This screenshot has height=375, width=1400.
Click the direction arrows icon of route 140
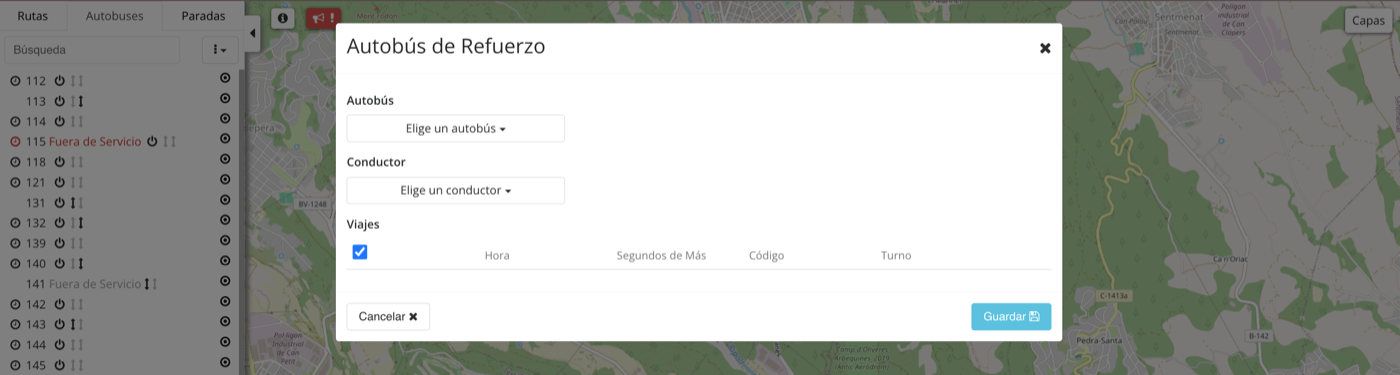point(76,264)
